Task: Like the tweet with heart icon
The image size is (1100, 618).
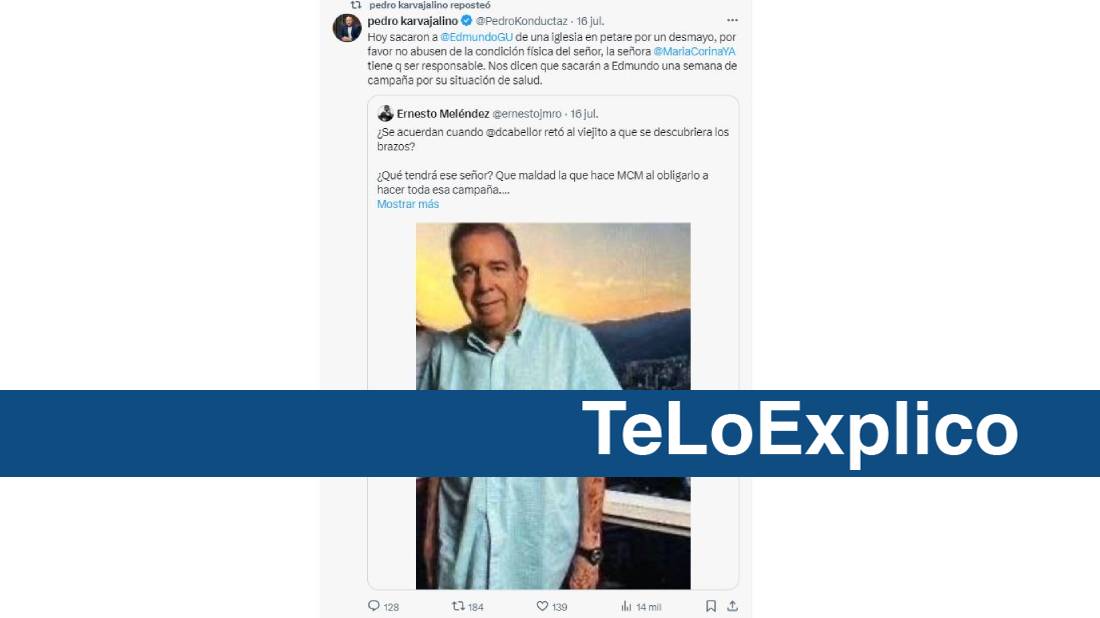Action: click(x=542, y=606)
